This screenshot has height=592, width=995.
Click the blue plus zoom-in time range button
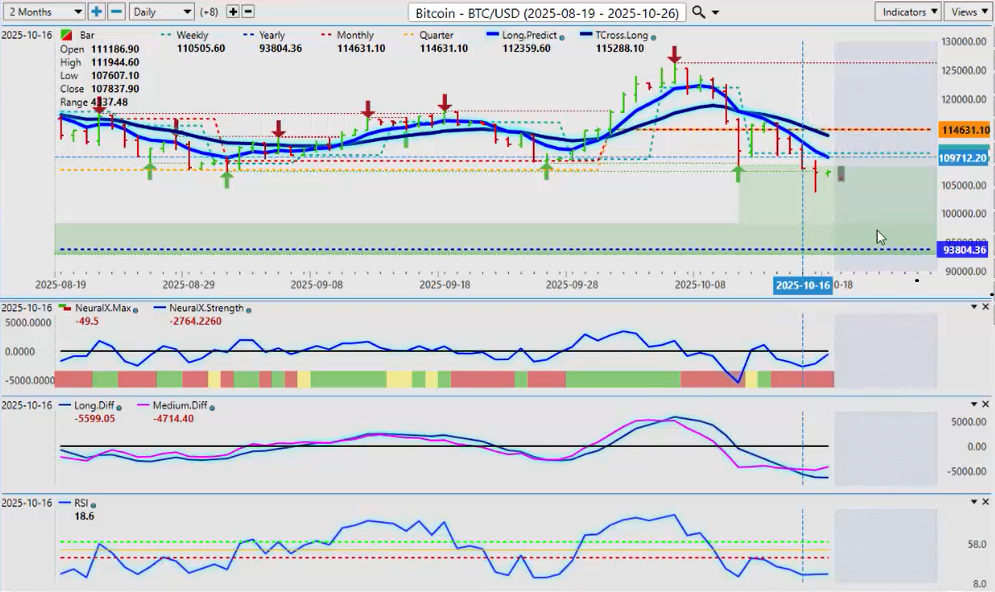point(97,11)
